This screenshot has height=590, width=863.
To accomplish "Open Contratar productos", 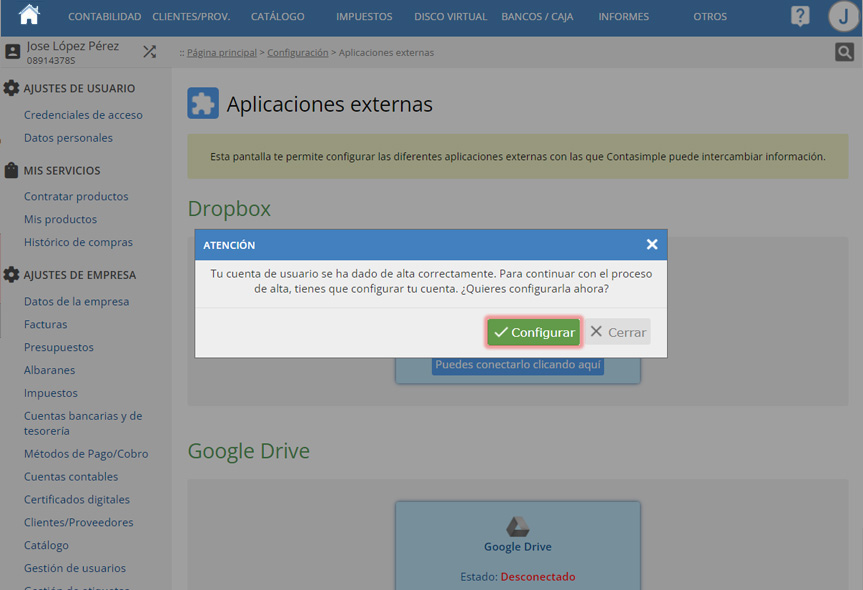I will pyautogui.click(x=76, y=196).
